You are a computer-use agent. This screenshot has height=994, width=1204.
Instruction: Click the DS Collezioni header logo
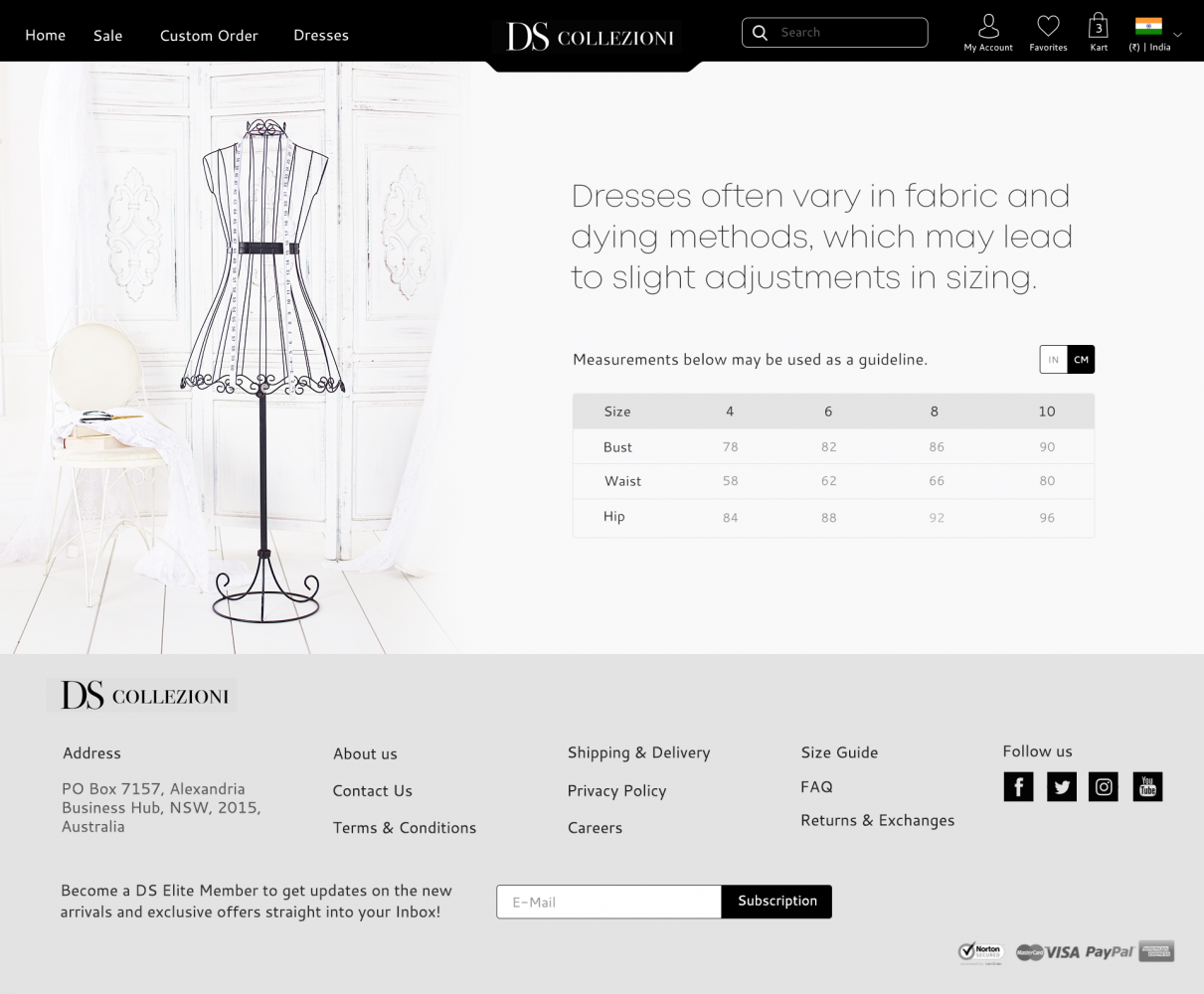(591, 38)
